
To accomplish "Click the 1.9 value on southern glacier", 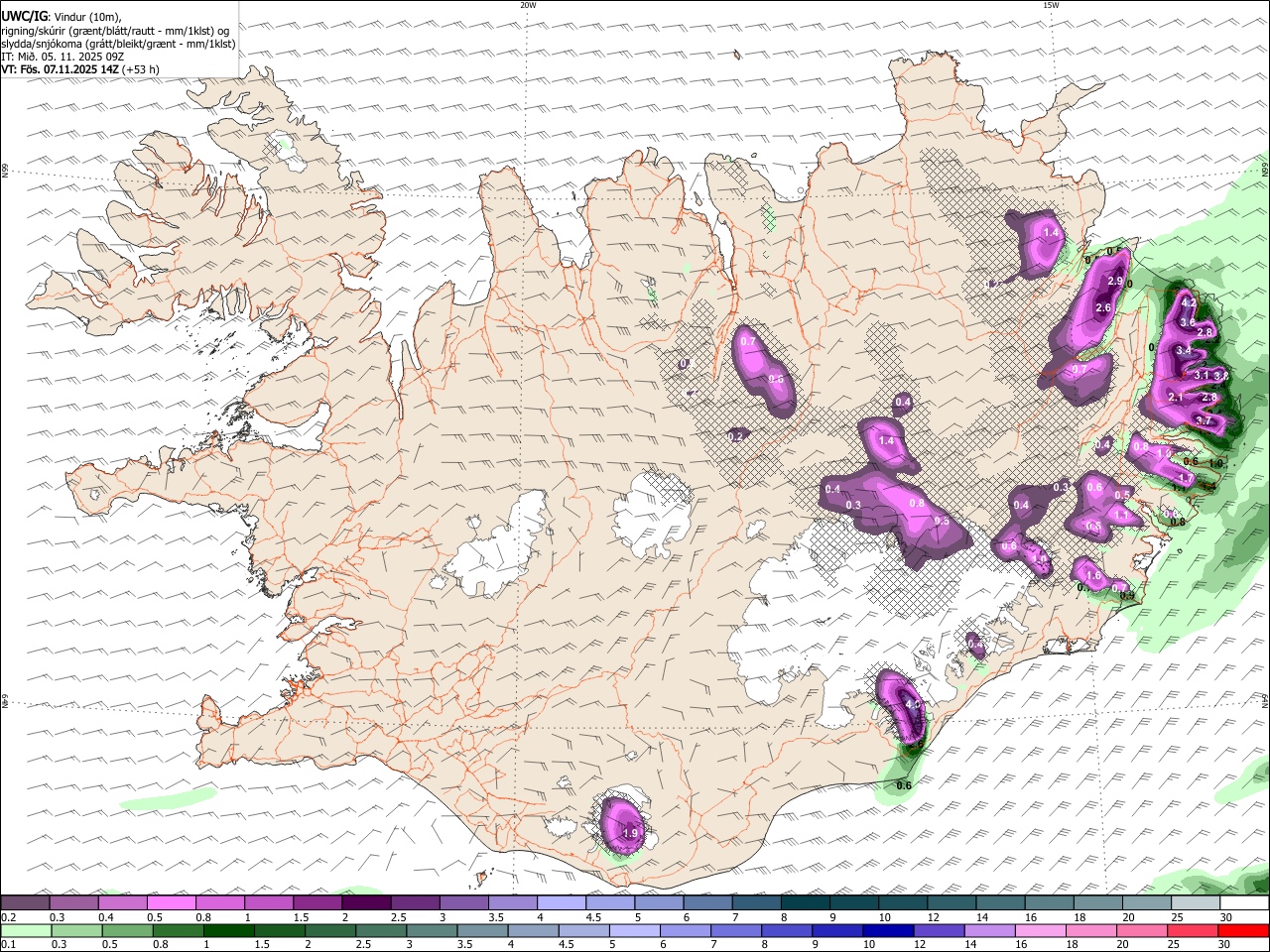I will [630, 834].
